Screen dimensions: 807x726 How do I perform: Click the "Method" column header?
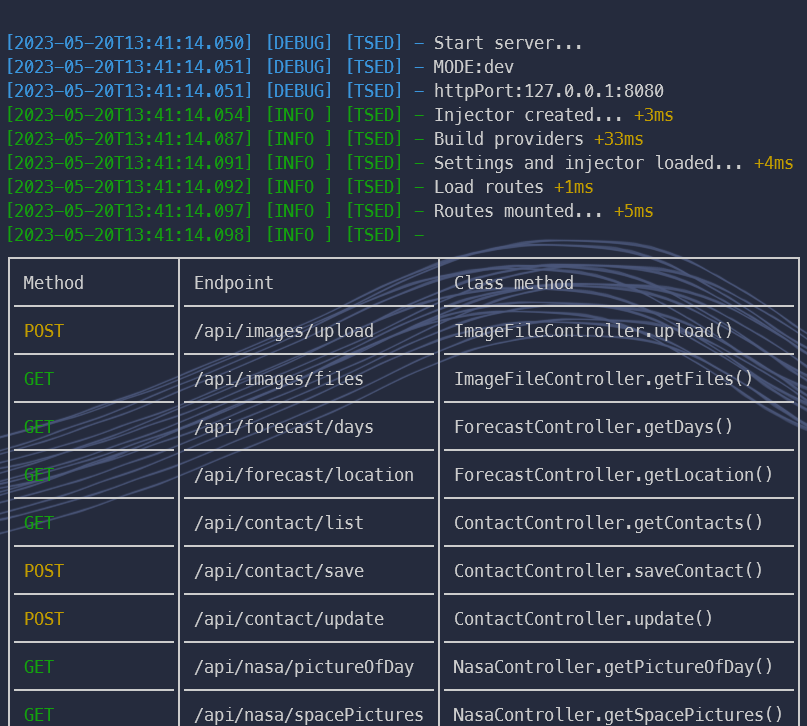click(54, 283)
